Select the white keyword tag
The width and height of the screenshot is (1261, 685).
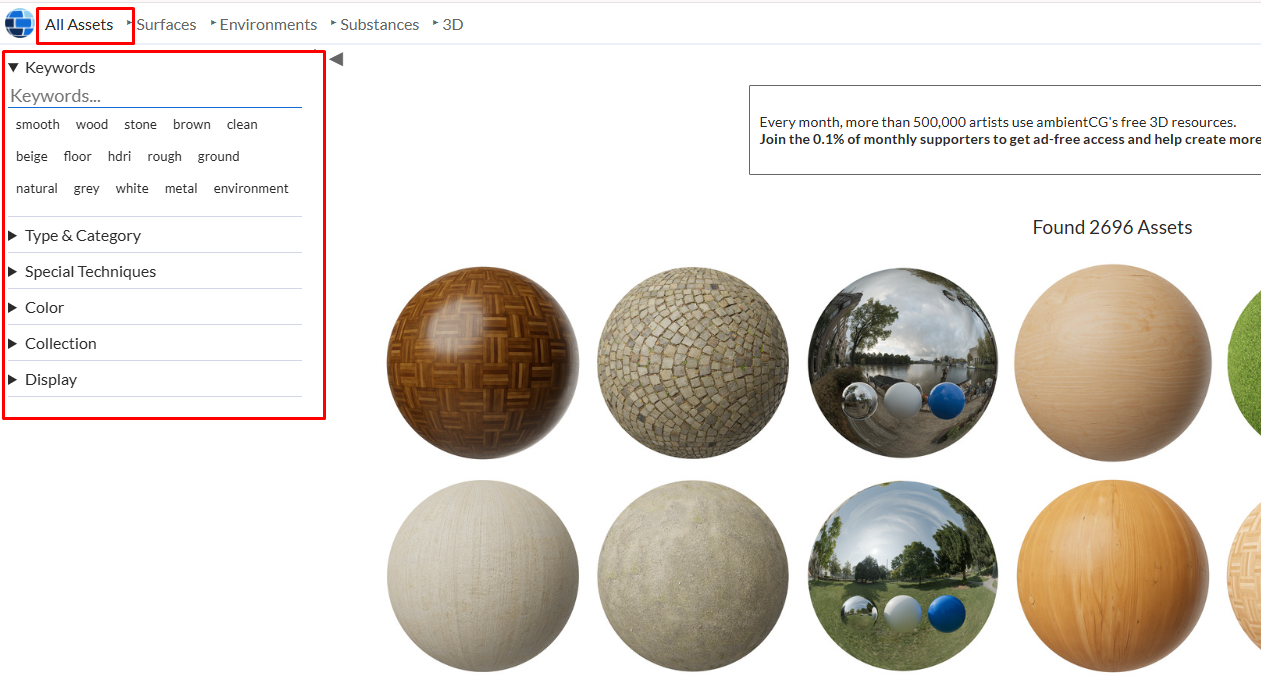click(x=132, y=188)
